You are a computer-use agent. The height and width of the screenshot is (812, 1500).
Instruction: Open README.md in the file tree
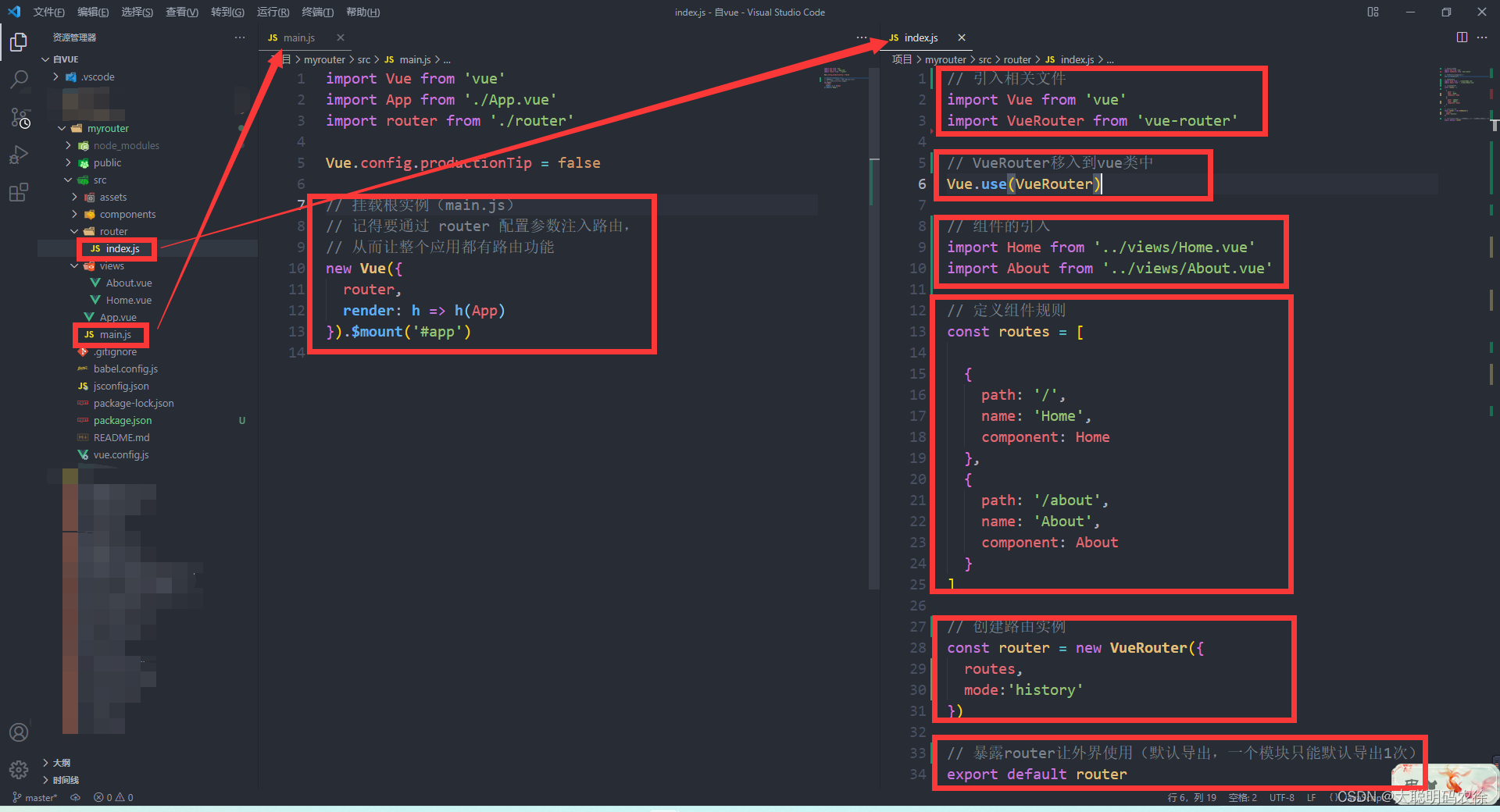(x=148, y=437)
